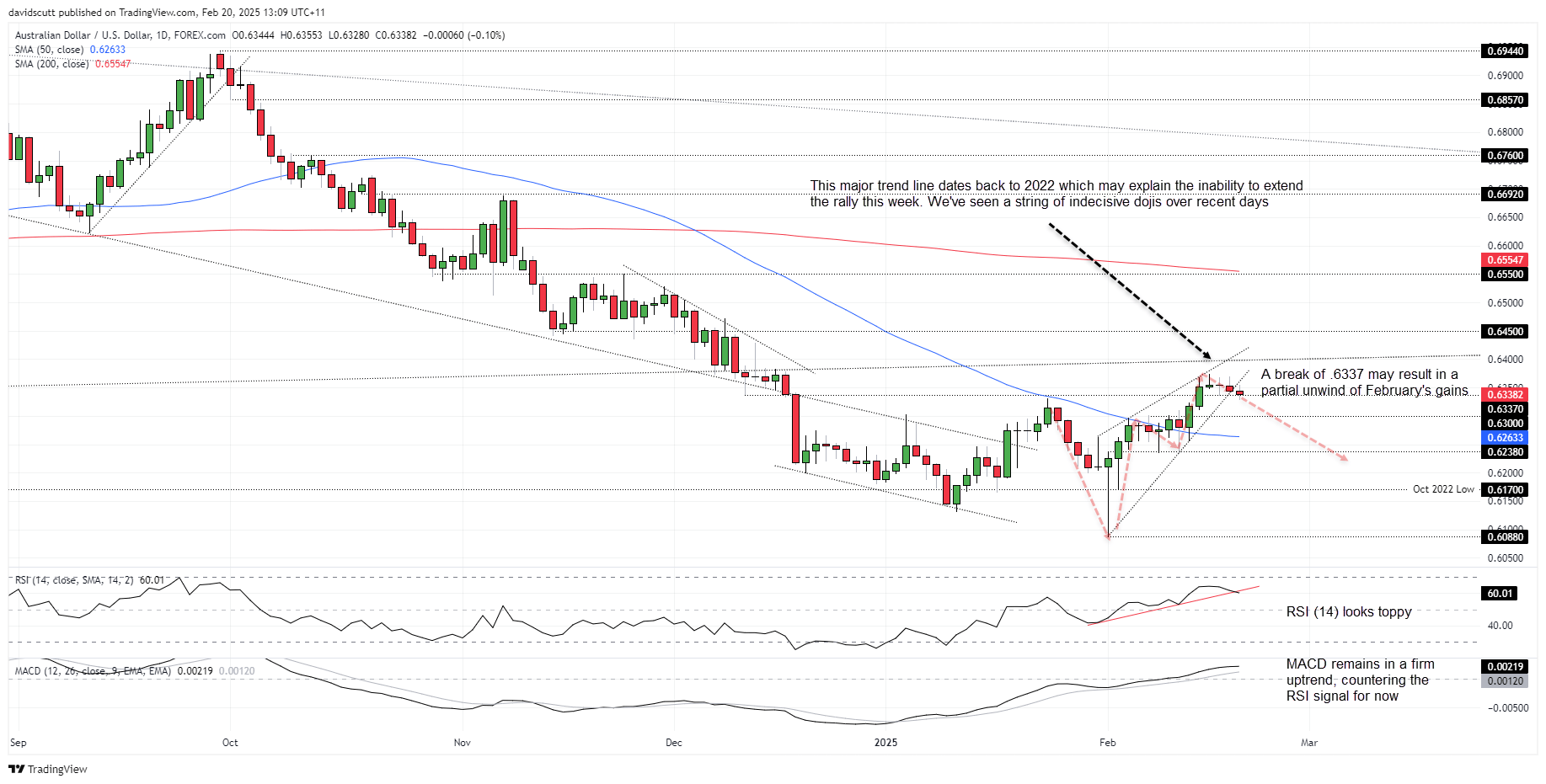Screen dimensions: 1546x784
Task: Click the SMA (50, close) indicator legend
Action: (x=70, y=50)
